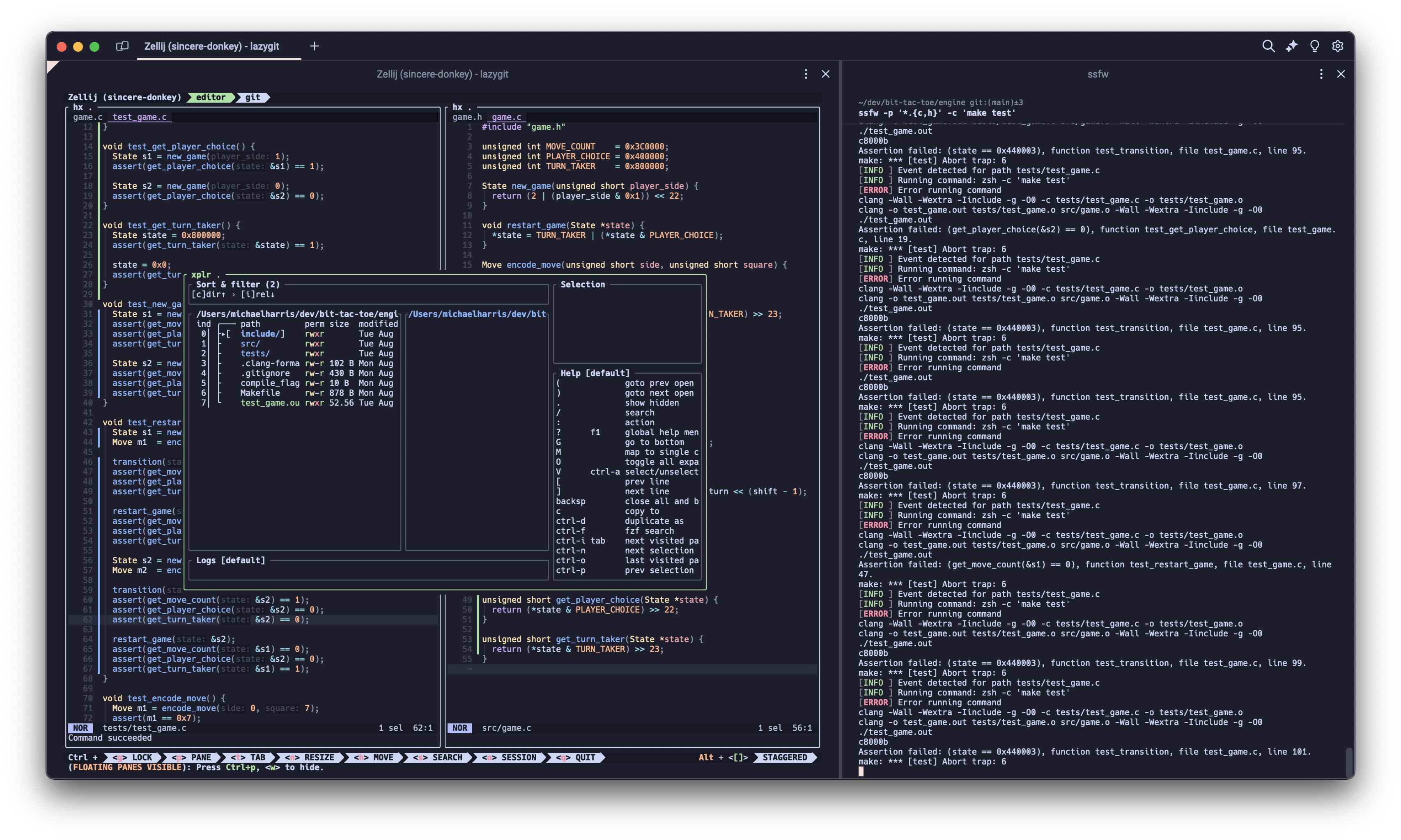Click the macOS green fullscreen window button
Image resolution: width=1401 pixels, height=840 pixels.
[94, 46]
